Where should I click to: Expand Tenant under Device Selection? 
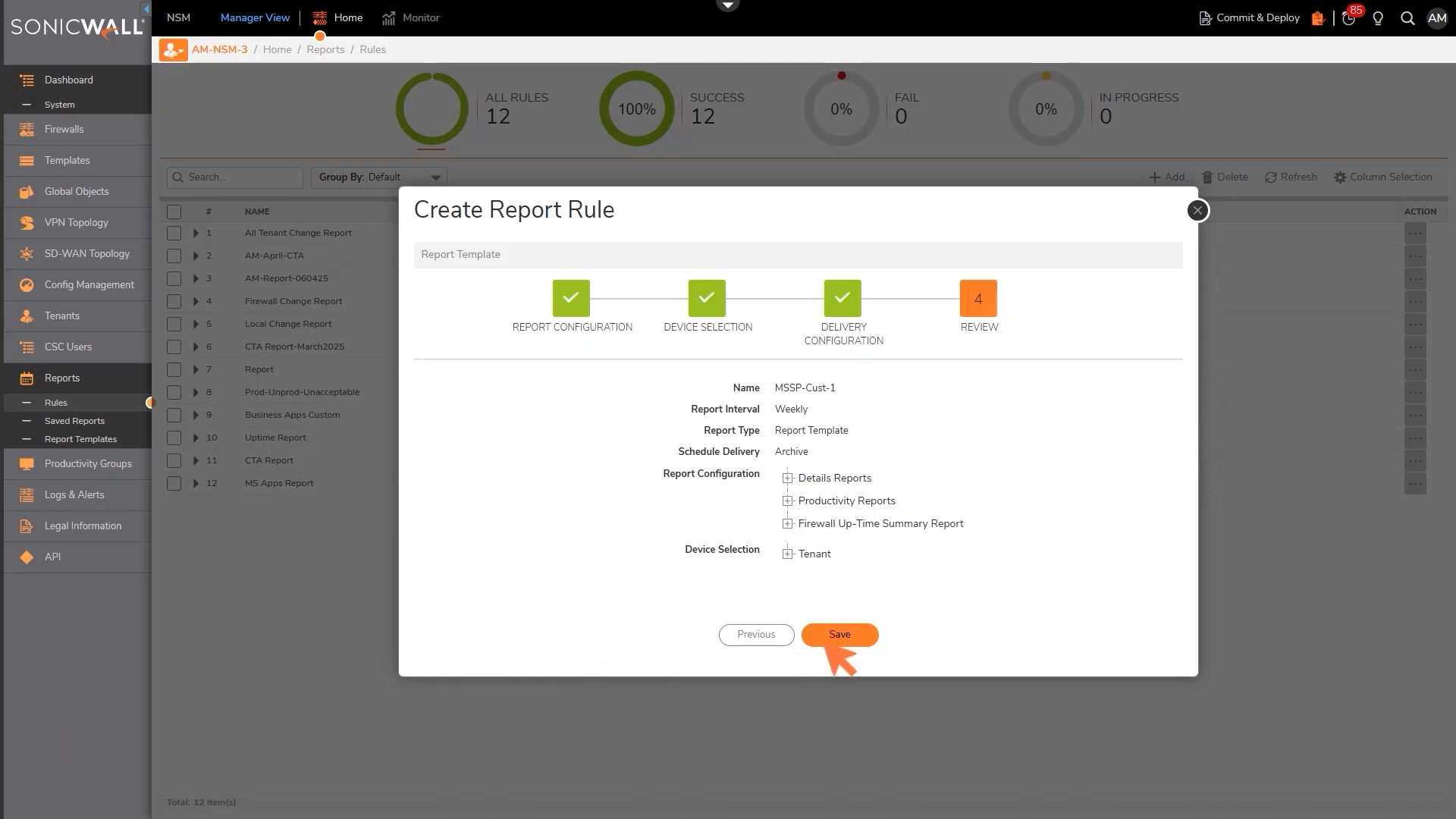787,554
